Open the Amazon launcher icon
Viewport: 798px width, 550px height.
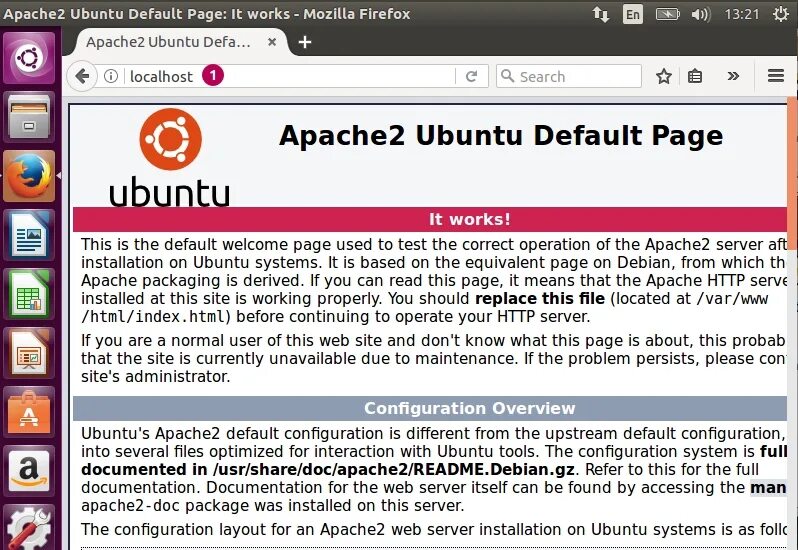(29, 472)
